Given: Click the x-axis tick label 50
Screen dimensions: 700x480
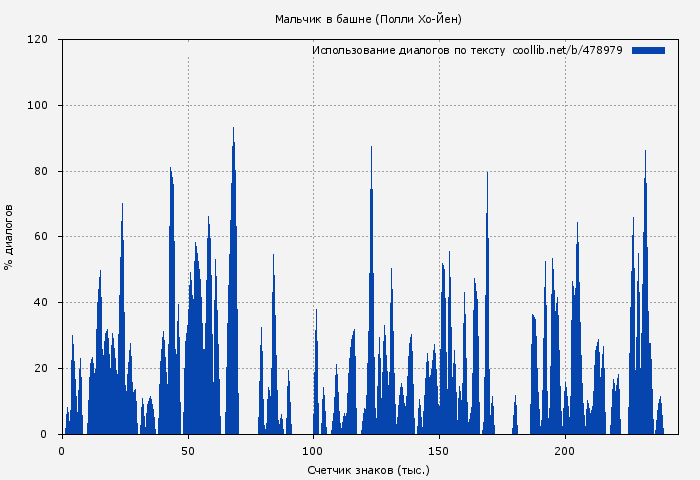Looking at the screenshot, I should click(x=188, y=451).
